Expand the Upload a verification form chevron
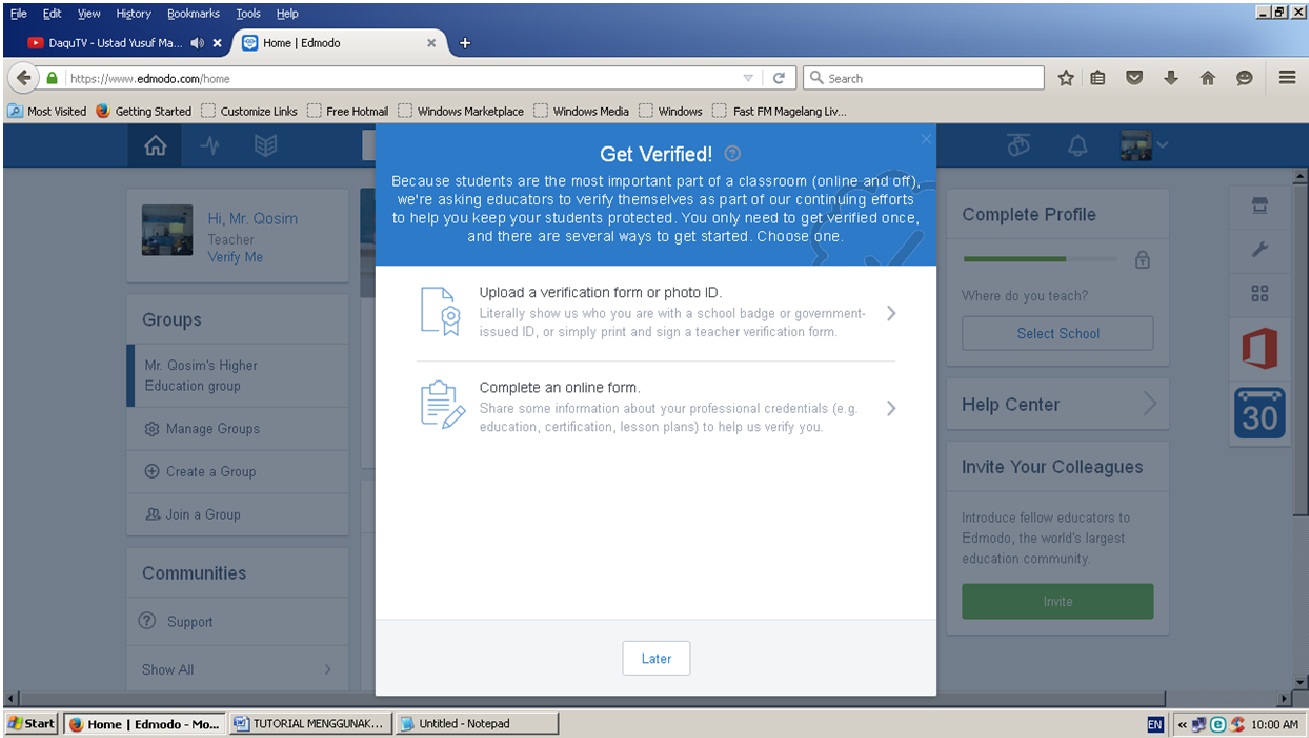The width and height of the screenshot is (1309, 738). (890, 313)
